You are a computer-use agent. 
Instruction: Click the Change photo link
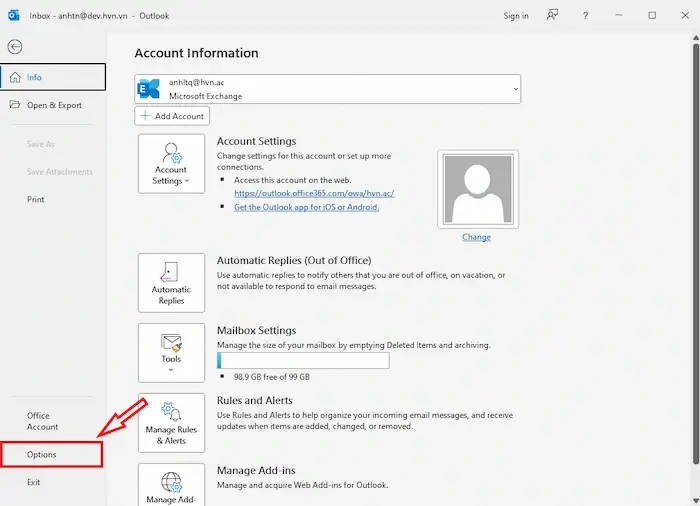[476, 237]
